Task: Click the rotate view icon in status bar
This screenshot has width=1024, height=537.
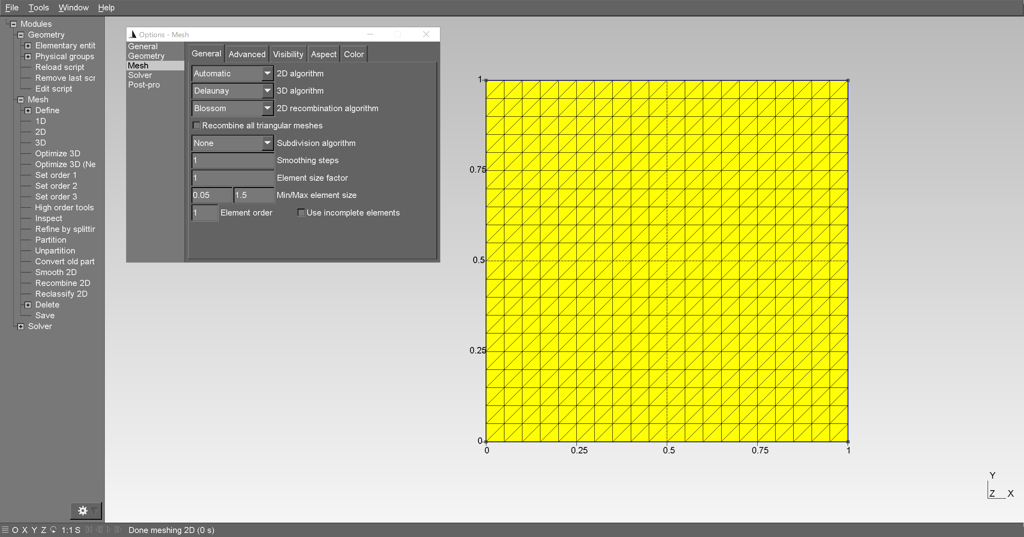Action: (53, 530)
